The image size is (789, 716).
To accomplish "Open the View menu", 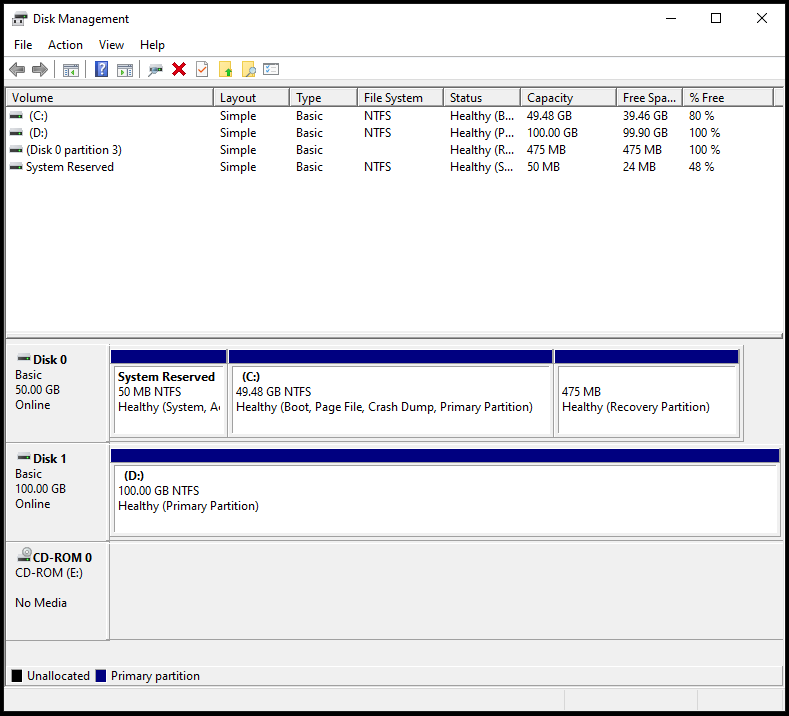I will coord(111,45).
